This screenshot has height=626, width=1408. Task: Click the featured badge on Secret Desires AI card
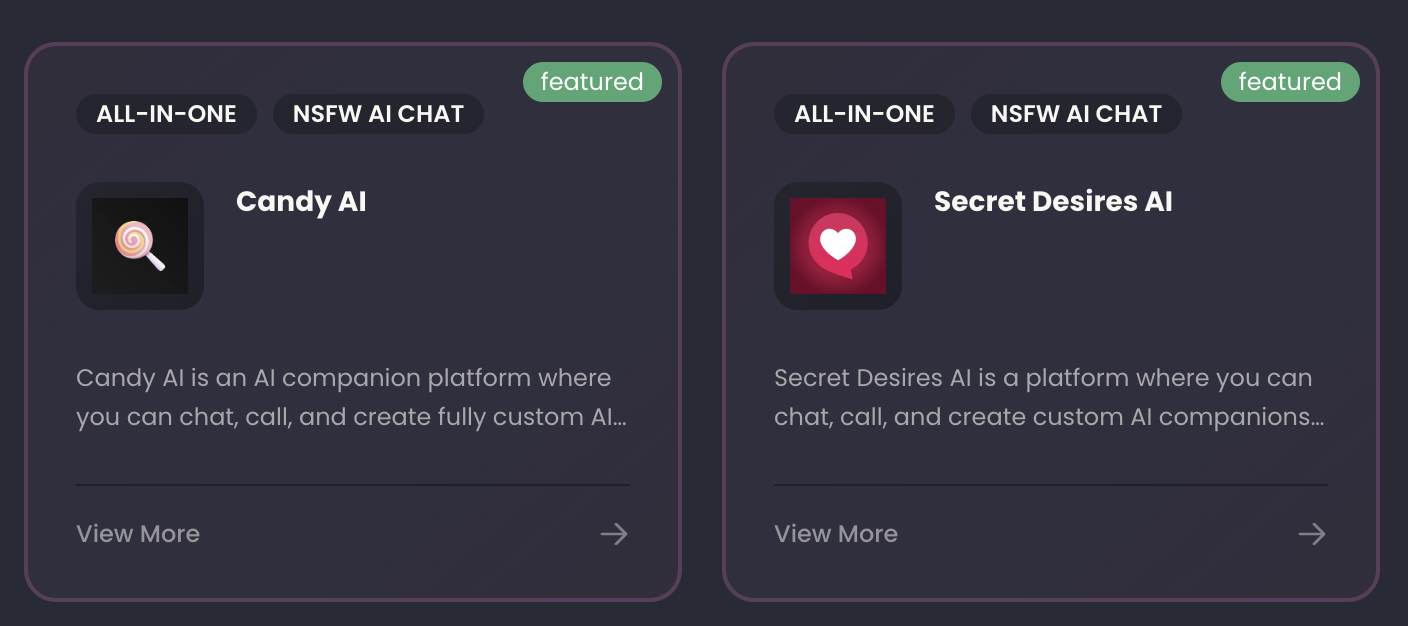click(1290, 82)
